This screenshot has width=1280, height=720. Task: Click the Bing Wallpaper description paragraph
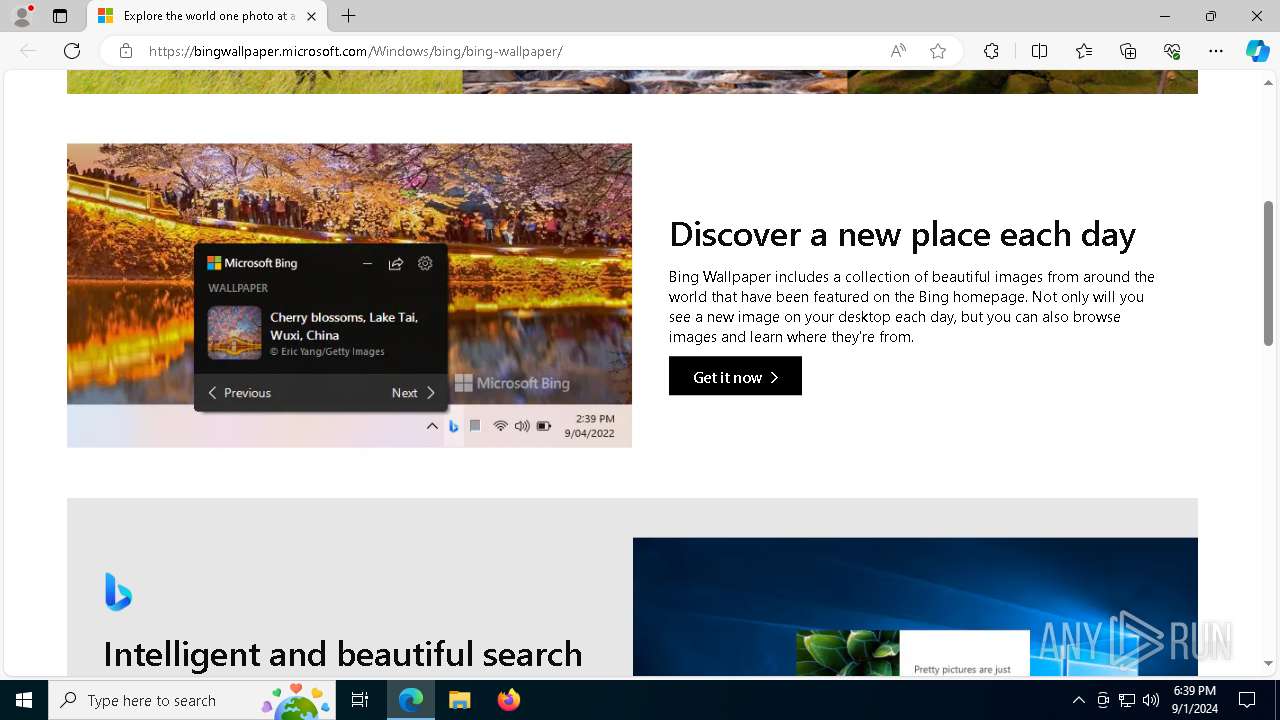pos(911,306)
